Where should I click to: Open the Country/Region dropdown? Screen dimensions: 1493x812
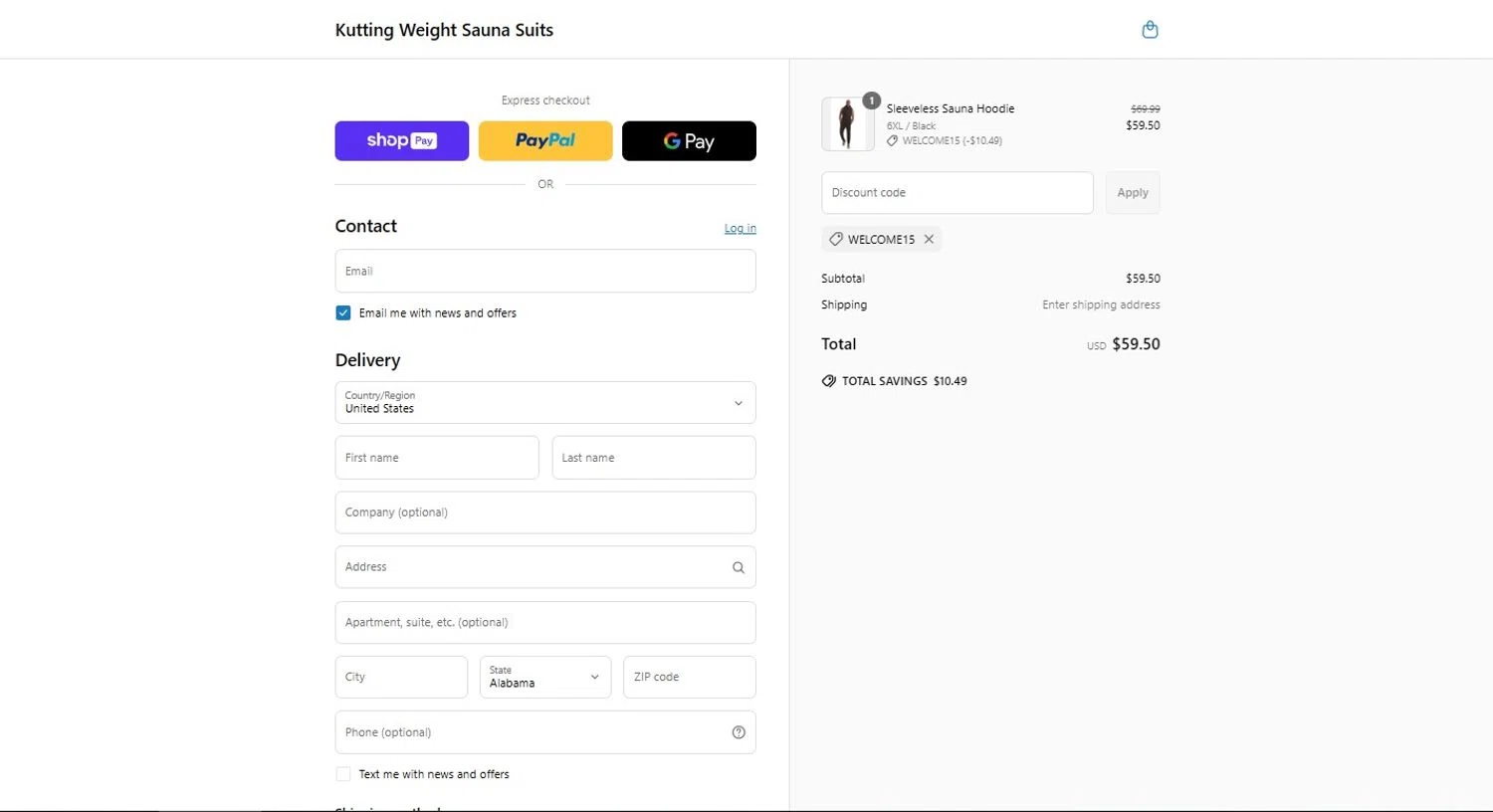click(545, 403)
